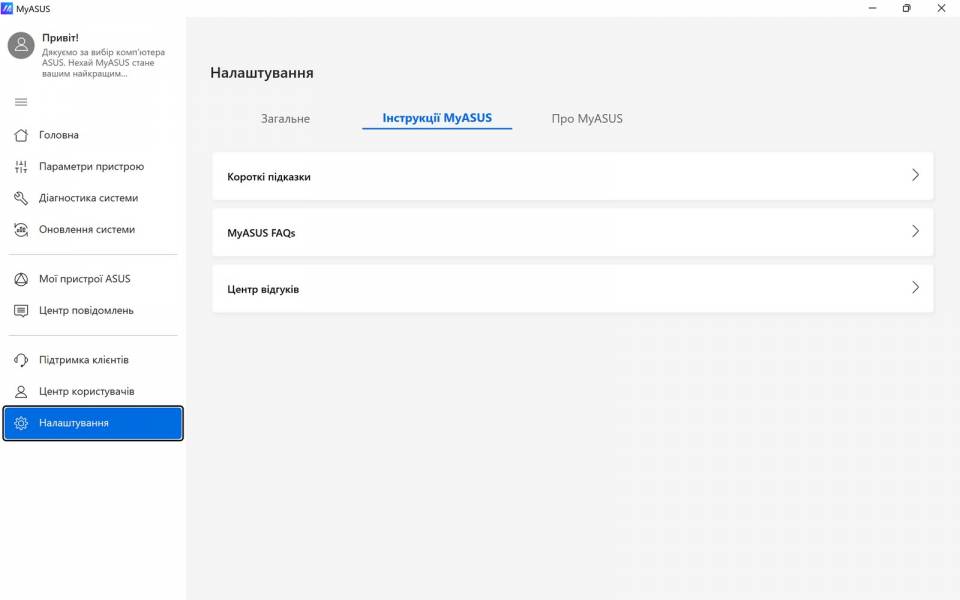The width and height of the screenshot is (960, 600).
Task: Click the user profile avatar
Action: point(21,45)
